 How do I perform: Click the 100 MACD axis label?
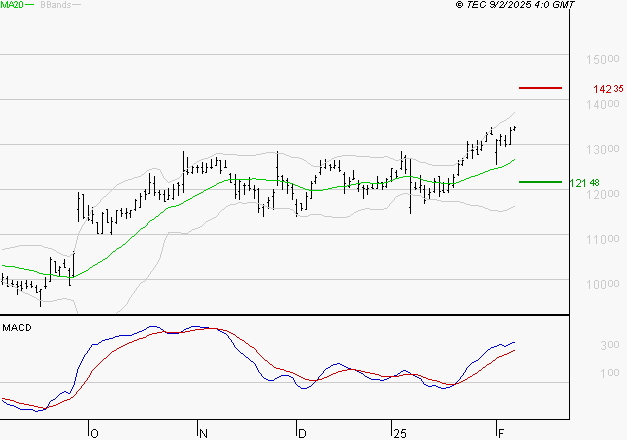610,373
